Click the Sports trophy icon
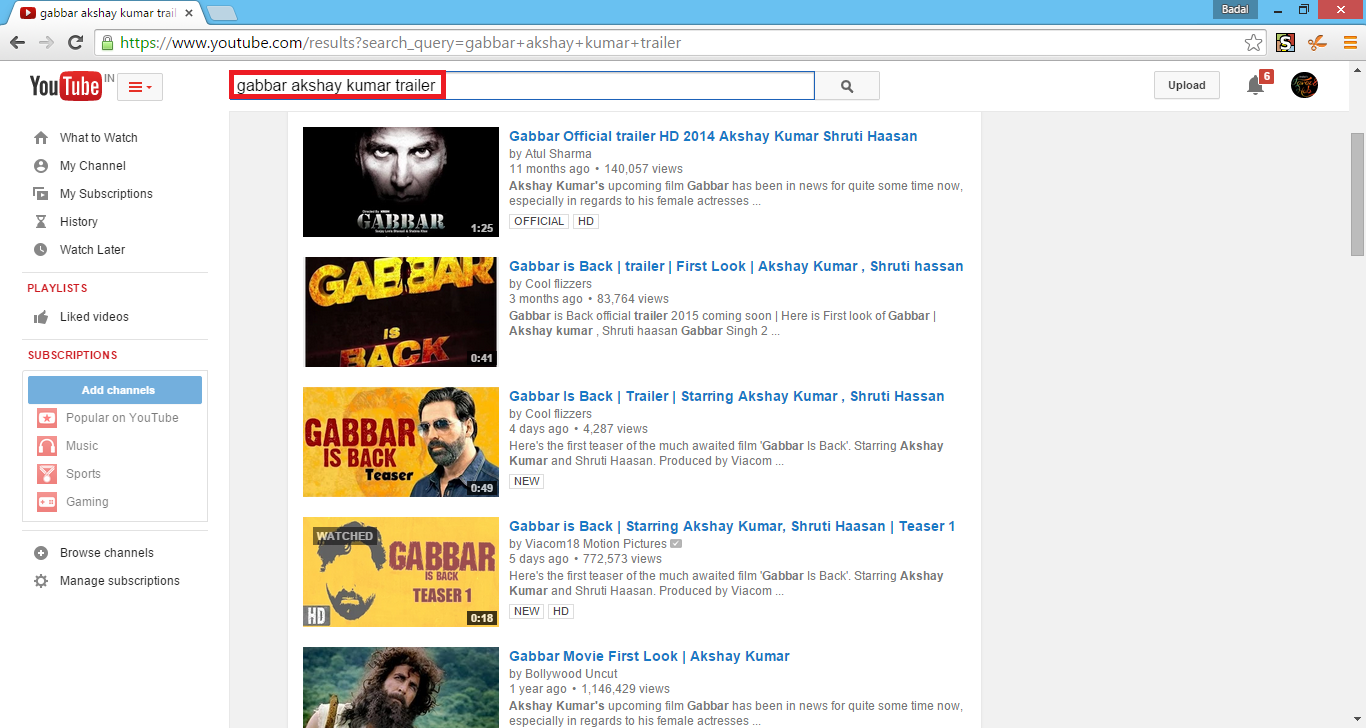Screen dimensions: 1366x728 47,474
